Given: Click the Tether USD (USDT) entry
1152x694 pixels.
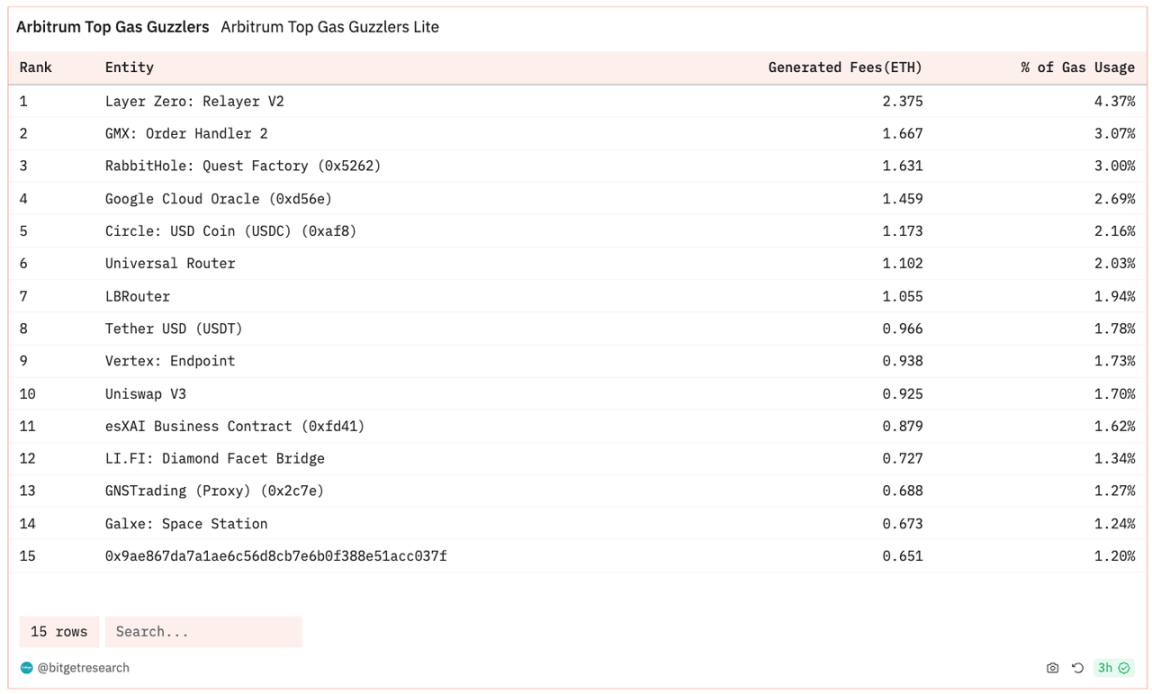Looking at the screenshot, I should (173, 328).
